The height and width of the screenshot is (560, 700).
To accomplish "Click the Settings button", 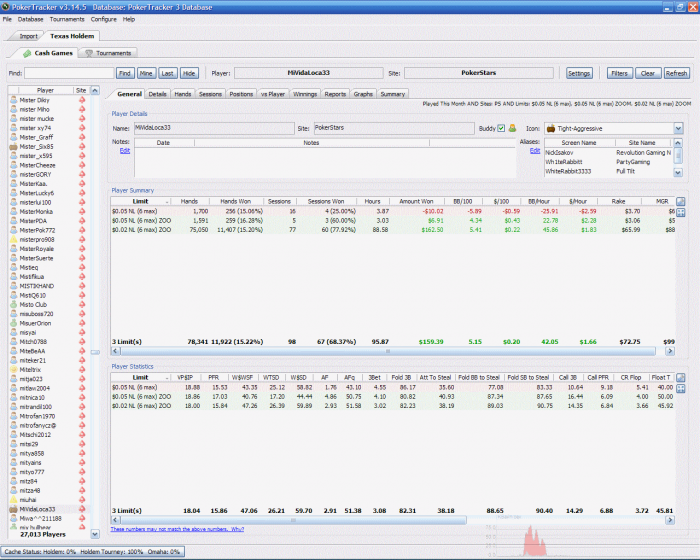I will (579, 73).
